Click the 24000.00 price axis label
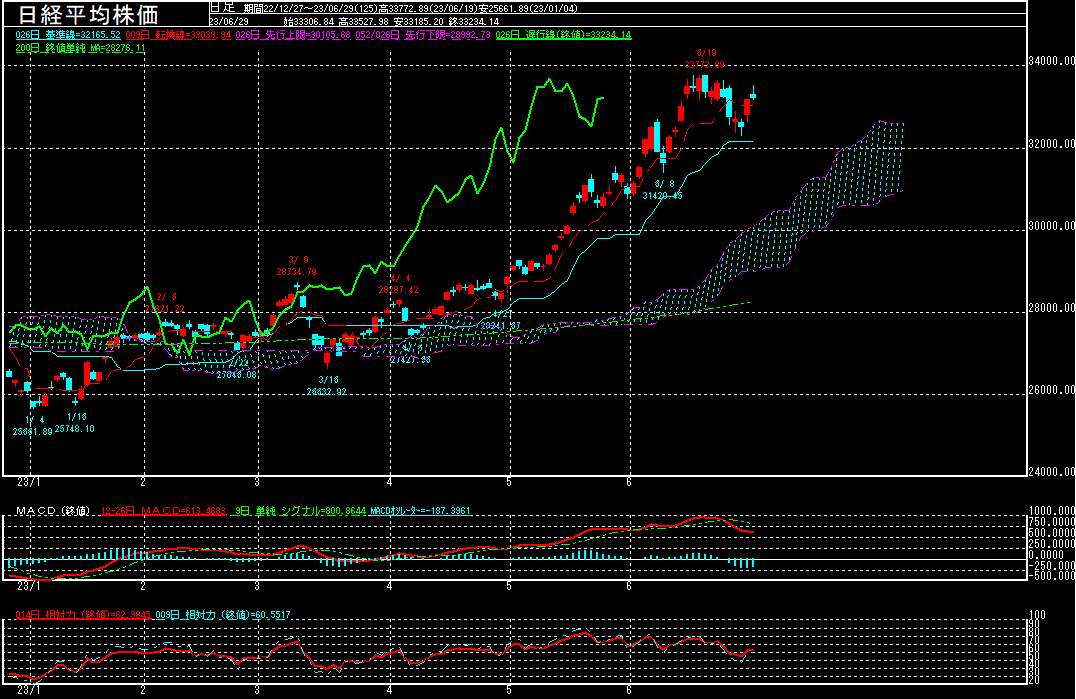The width and height of the screenshot is (1076, 699). [x=1051, y=472]
